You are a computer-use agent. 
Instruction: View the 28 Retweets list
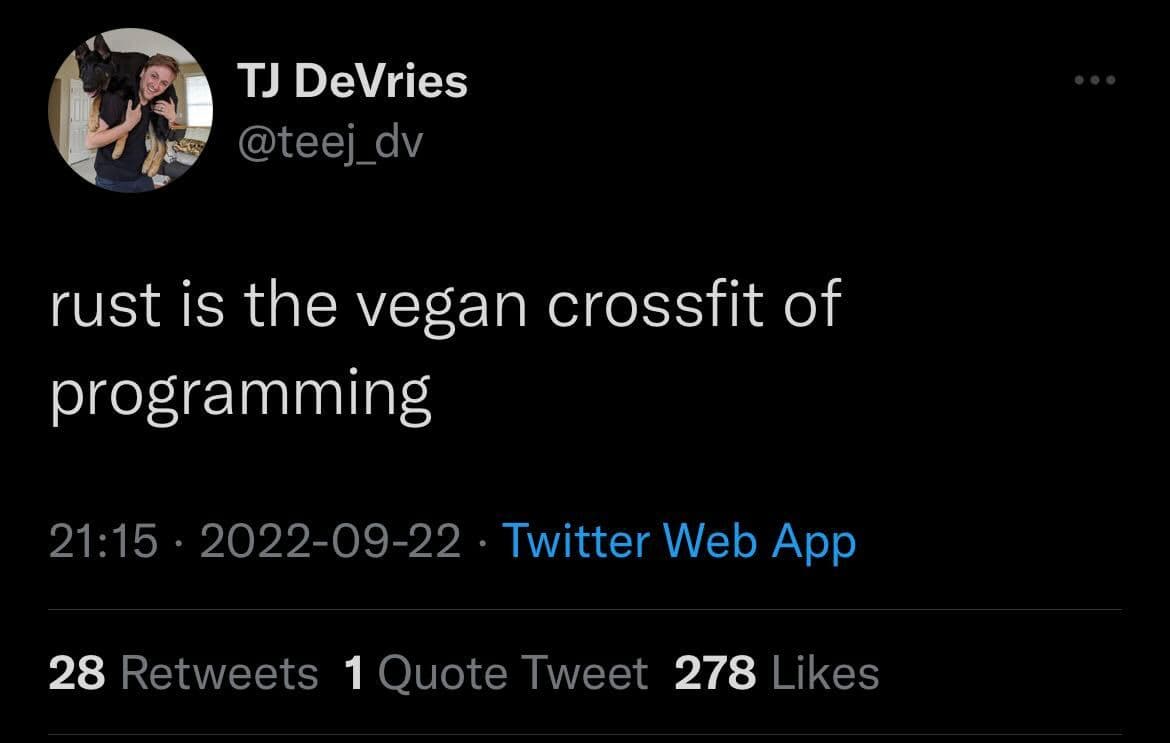pyautogui.click(x=183, y=673)
